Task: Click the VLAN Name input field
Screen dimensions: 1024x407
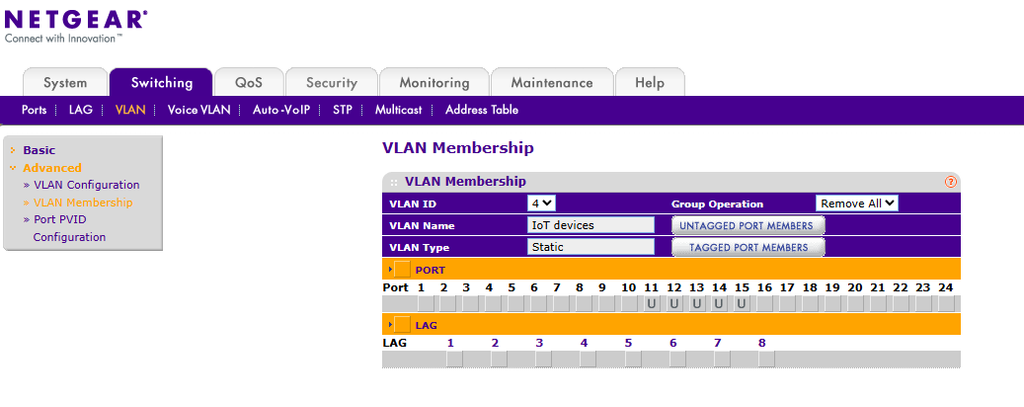Action: [590, 225]
